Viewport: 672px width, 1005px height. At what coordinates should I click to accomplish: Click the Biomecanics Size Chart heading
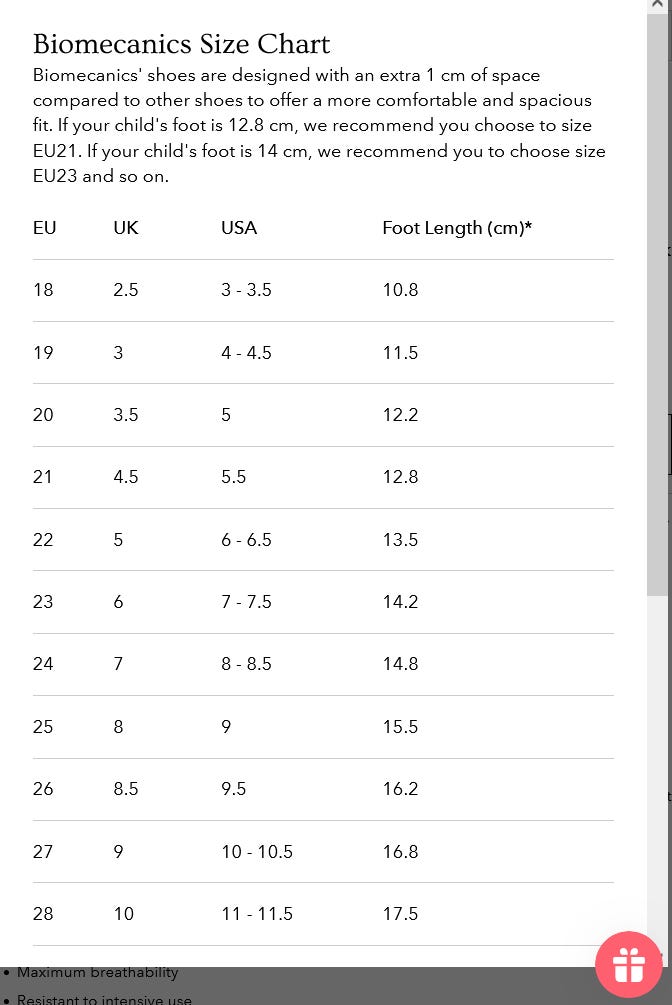(181, 44)
